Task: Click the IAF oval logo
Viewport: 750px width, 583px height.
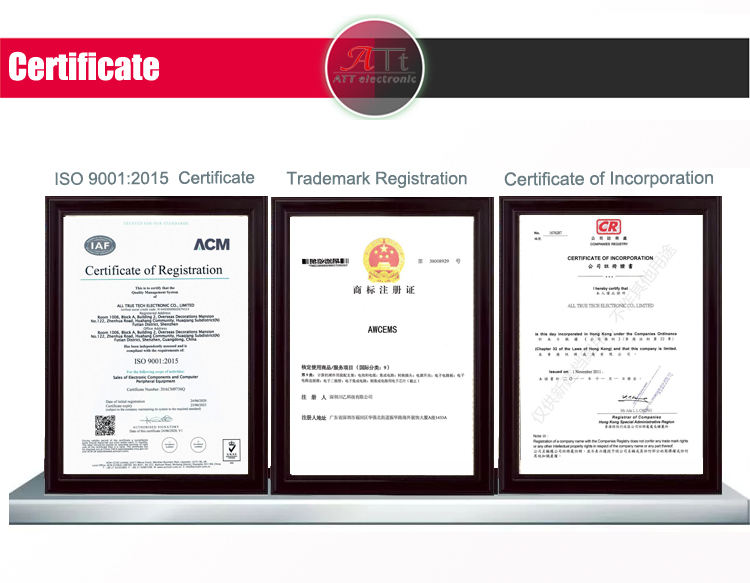Action: (x=100, y=245)
